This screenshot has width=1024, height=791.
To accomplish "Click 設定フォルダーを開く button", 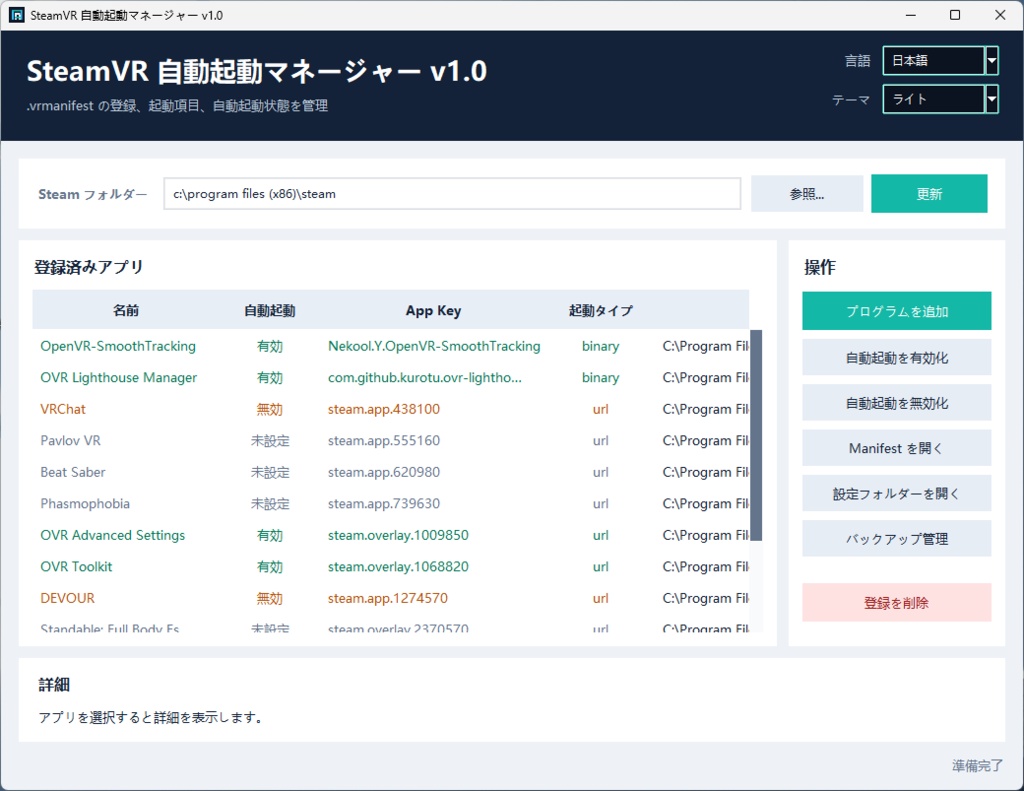I will coord(897,494).
